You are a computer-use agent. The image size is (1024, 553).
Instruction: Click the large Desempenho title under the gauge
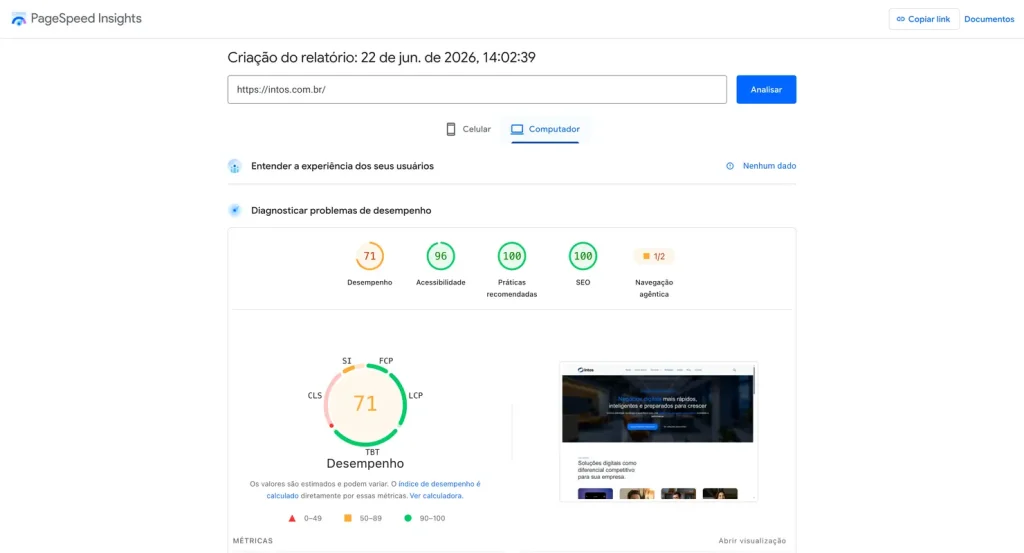pyautogui.click(x=365, y=464)
